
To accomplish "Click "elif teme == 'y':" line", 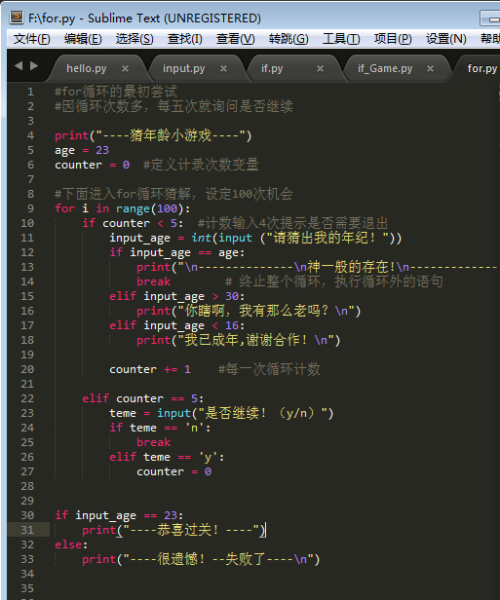I will (x=167, y=457).
